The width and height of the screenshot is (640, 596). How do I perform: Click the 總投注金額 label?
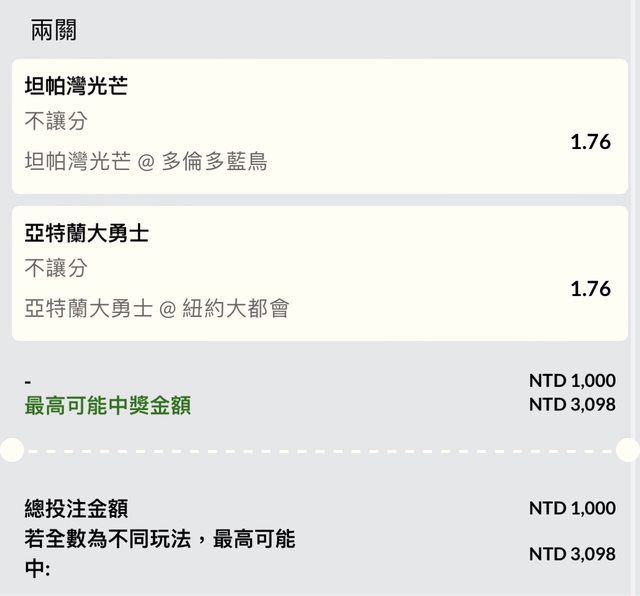click(x=76, y=509)
